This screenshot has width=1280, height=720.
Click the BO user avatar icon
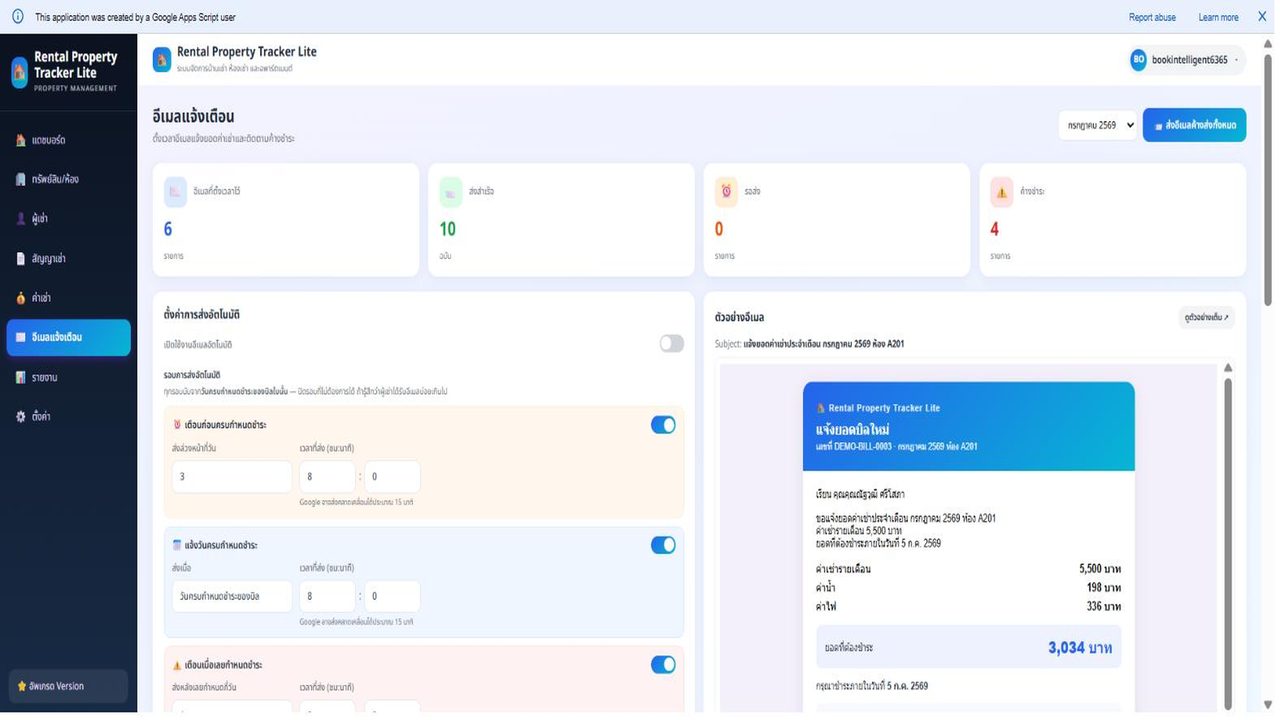(1138, 60)
